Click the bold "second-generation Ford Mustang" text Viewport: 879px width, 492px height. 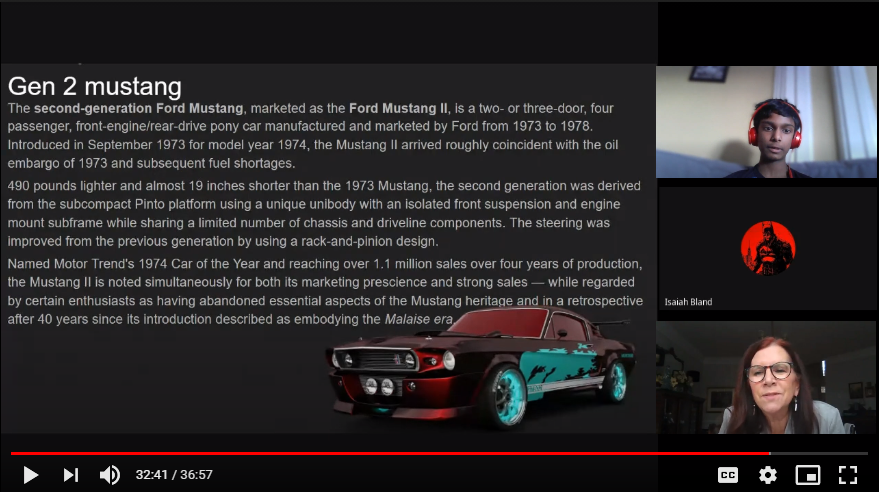tap(138, 108)
